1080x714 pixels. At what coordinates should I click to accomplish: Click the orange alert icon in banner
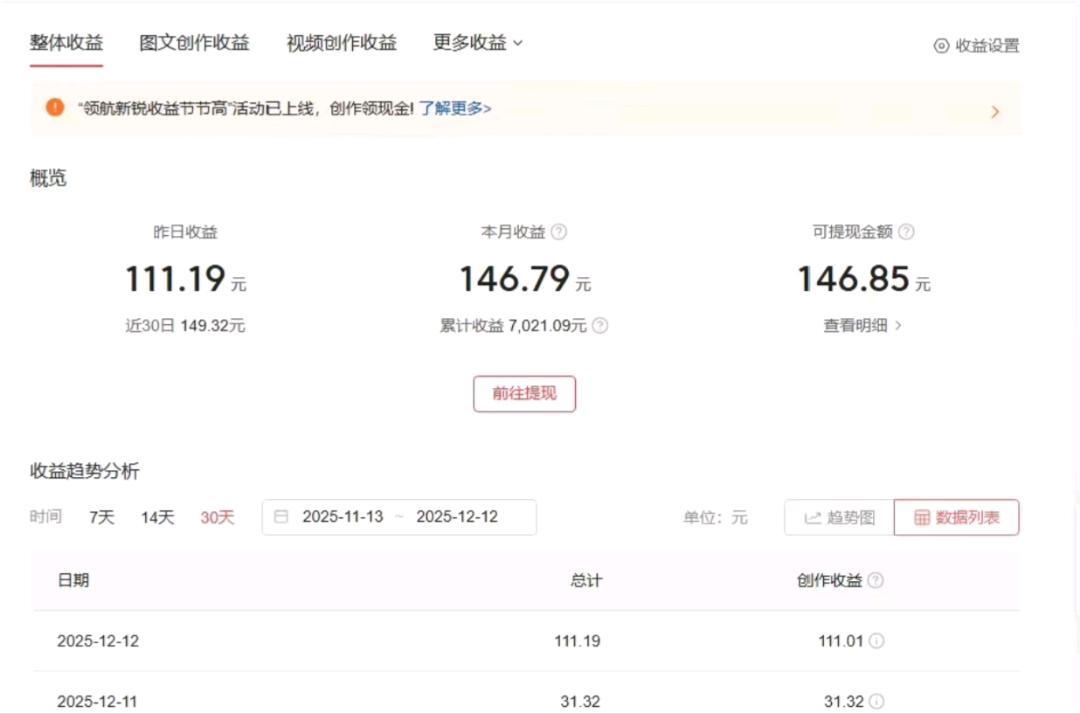pyautogui.click(x=55, y=107)
